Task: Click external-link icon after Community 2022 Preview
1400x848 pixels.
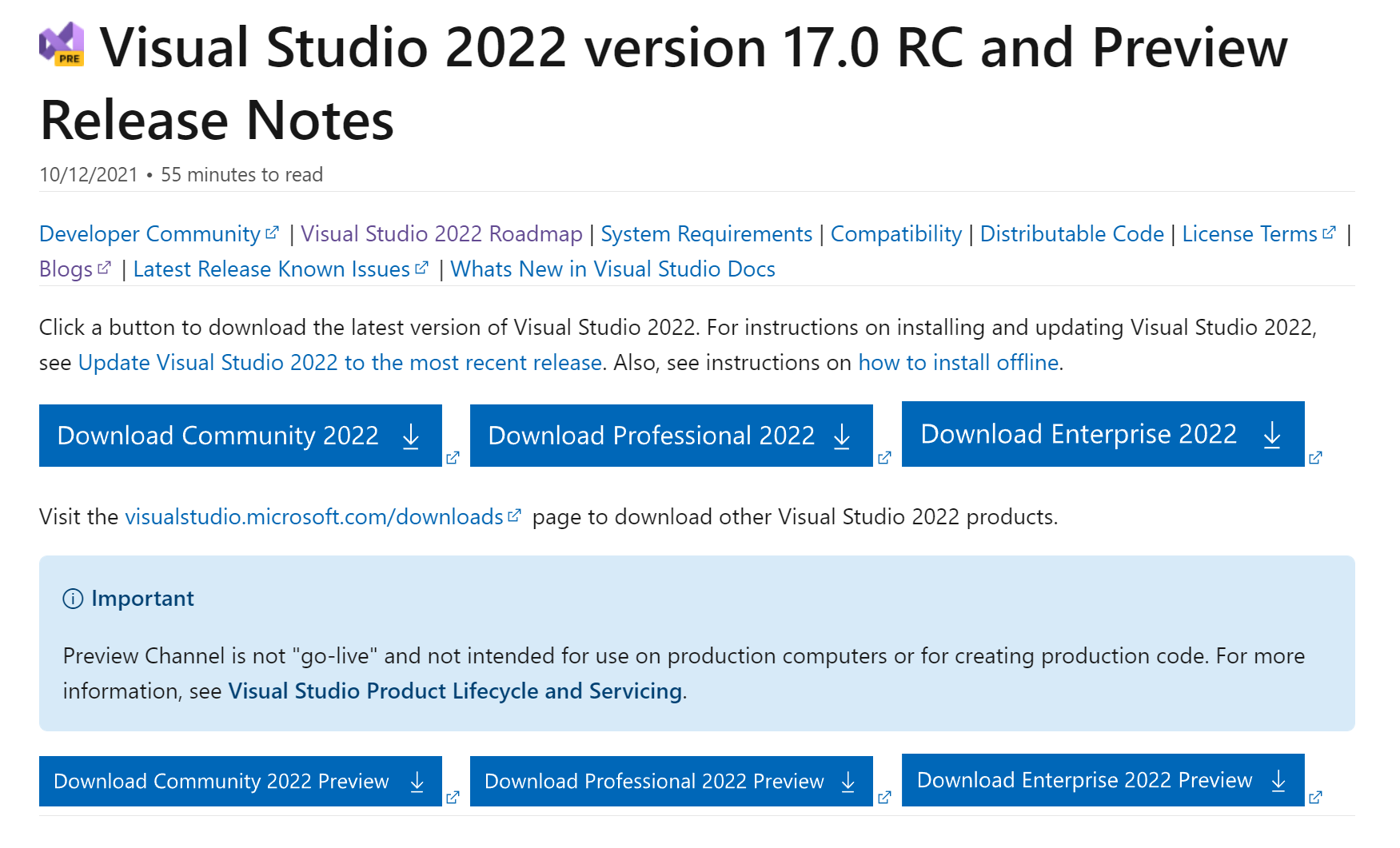Action: pyautogui.click(x=453, y=797)
